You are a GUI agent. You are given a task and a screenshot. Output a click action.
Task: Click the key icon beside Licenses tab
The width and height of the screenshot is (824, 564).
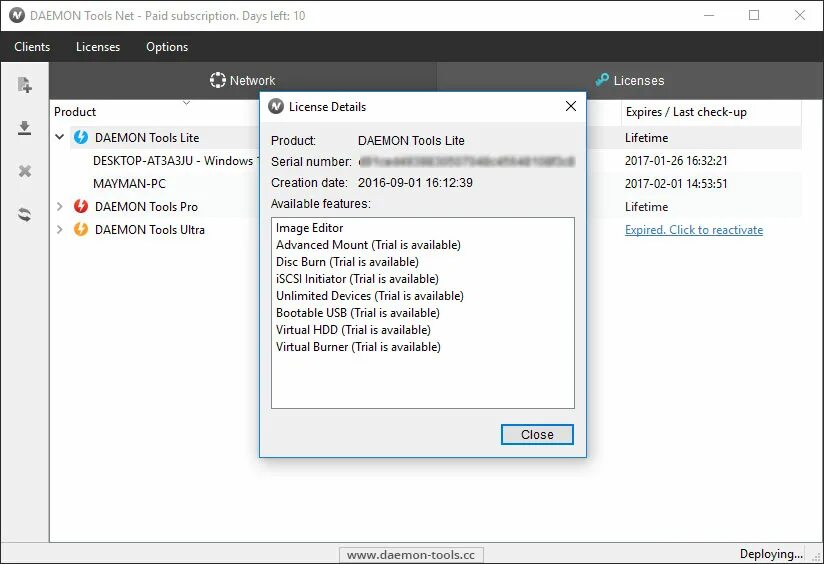click(602, 79)
